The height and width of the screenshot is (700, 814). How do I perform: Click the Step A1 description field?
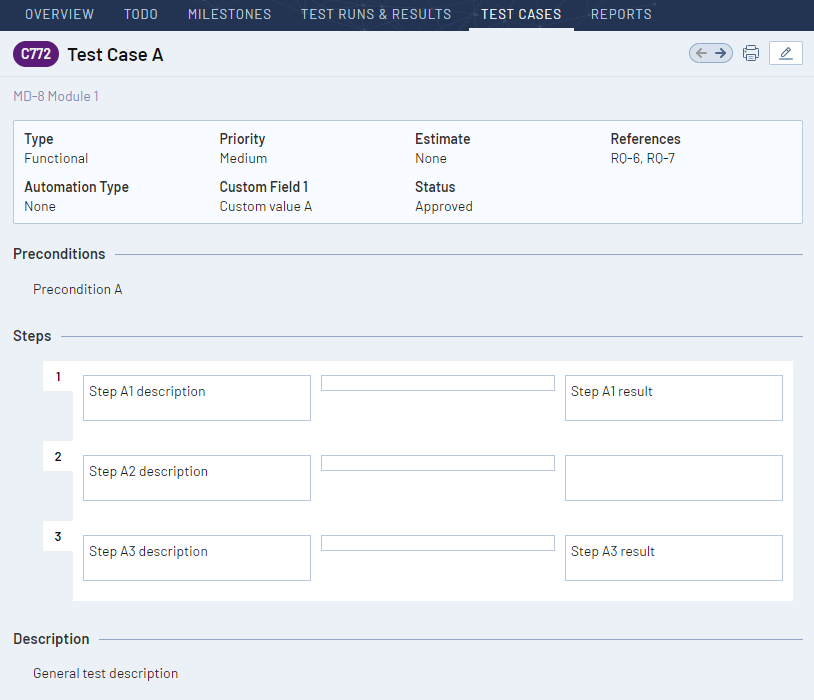[x=196, y=397]
